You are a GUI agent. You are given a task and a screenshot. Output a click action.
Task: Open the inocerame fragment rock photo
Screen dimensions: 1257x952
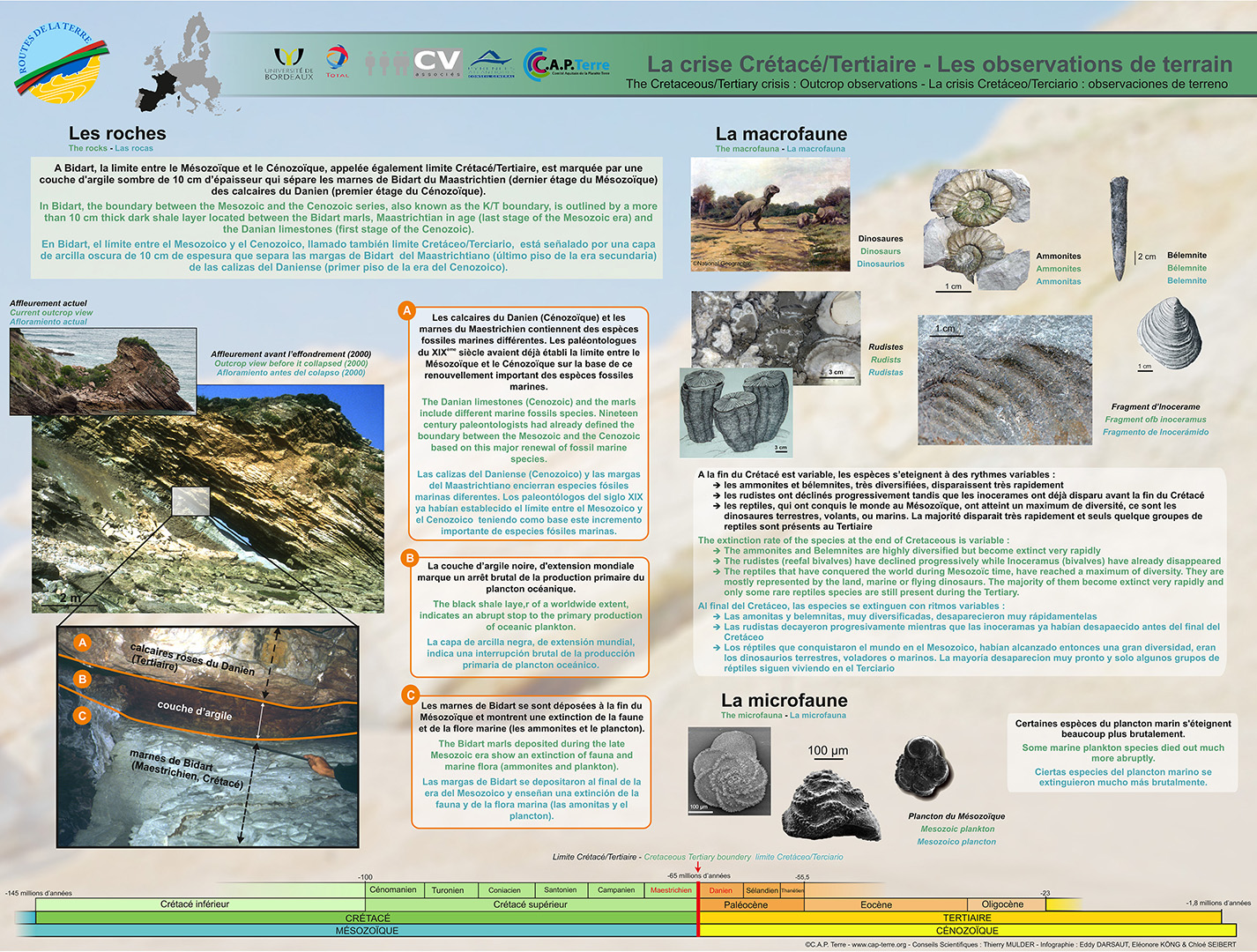point(1006,380)
